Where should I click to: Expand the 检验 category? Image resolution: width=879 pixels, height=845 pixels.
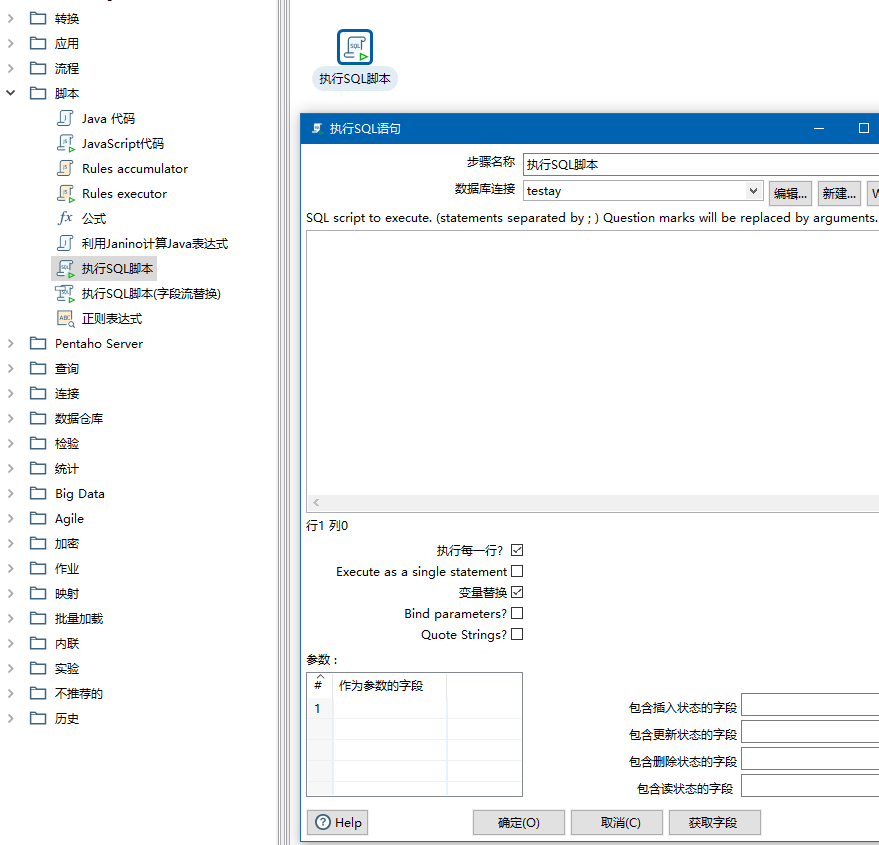point(11,444)
